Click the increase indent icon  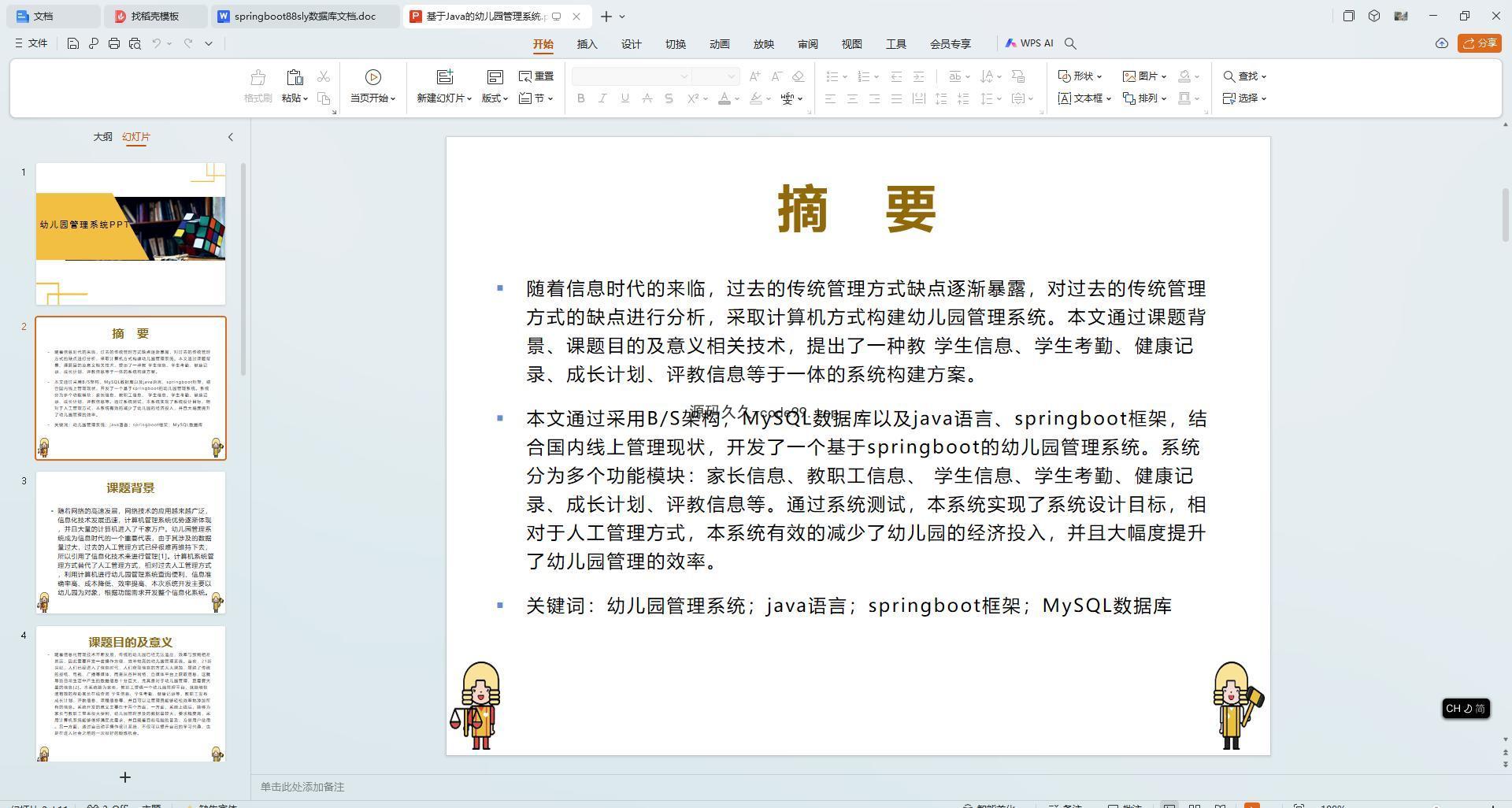pos(918,76)
